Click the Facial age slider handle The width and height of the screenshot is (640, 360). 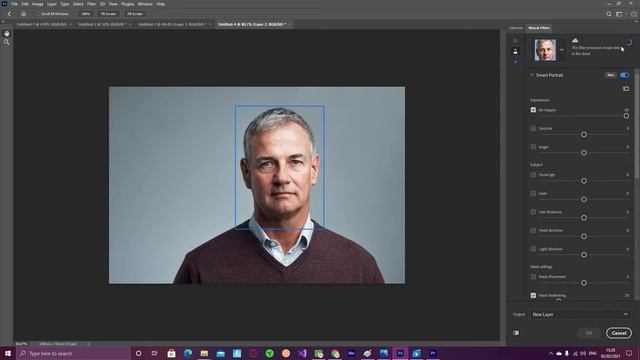(x=584, y=180)
